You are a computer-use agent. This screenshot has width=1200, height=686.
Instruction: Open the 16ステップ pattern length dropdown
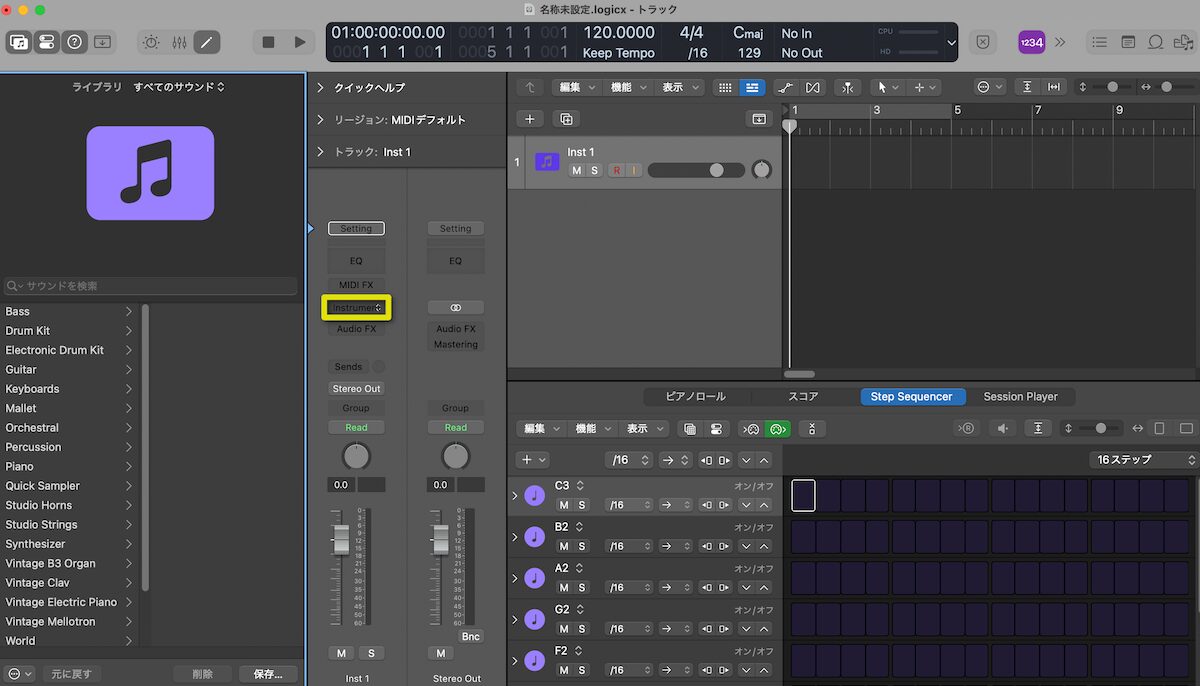pos(1144,460)
